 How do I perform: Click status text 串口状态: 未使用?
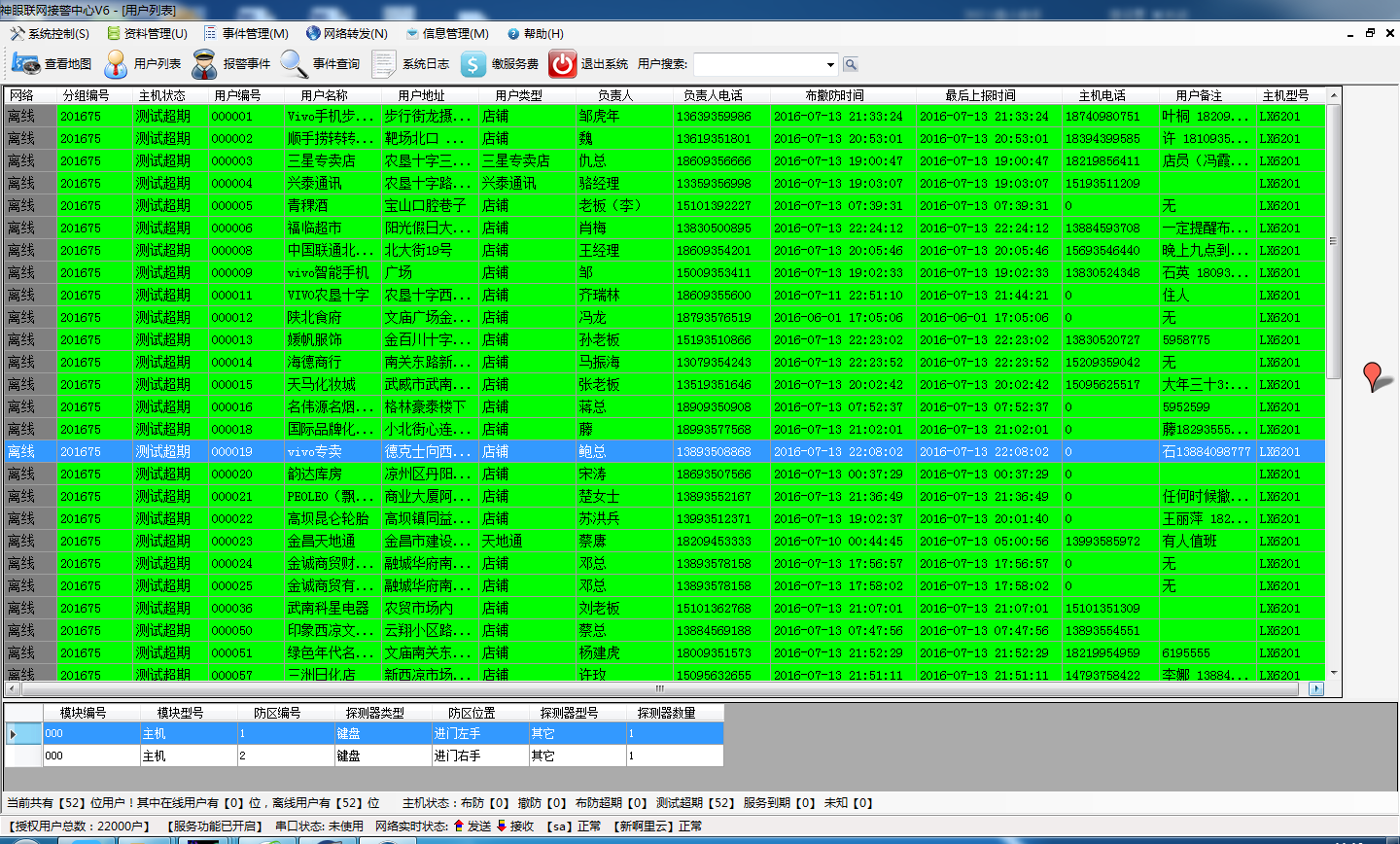(x=319, y=826)
